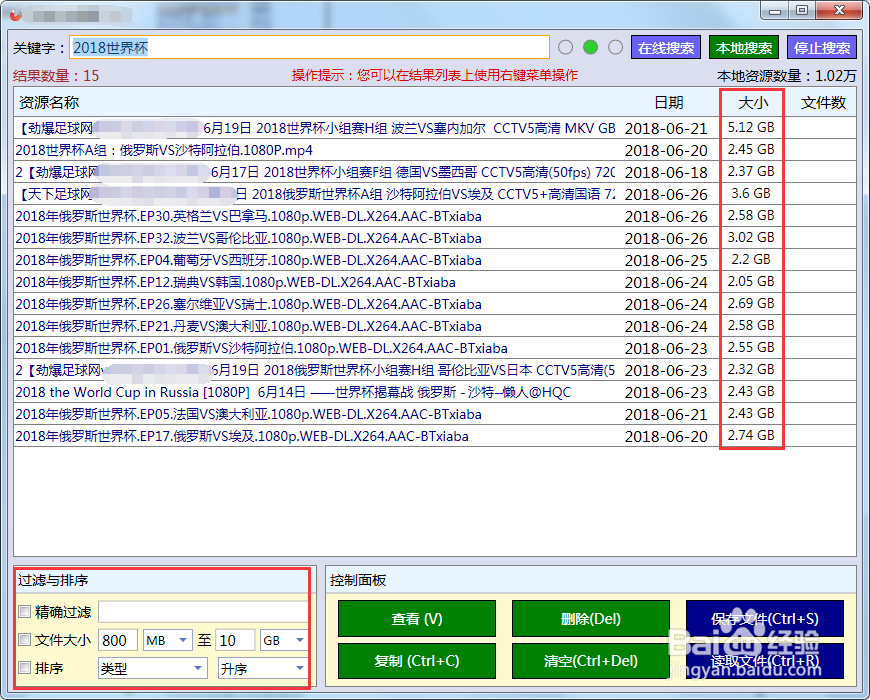Click the 保存文件 (Ctrl+S) save button
The width and height of the screenshot is (870, 700).
(x=764, y=619)
